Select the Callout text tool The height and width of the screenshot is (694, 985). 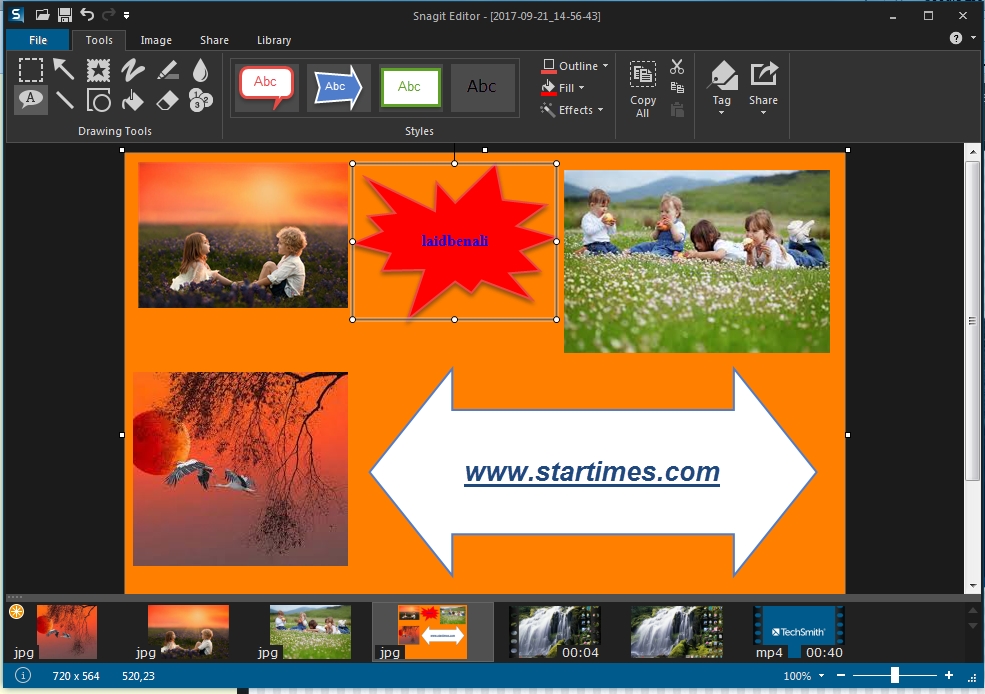tap(31, 99)
